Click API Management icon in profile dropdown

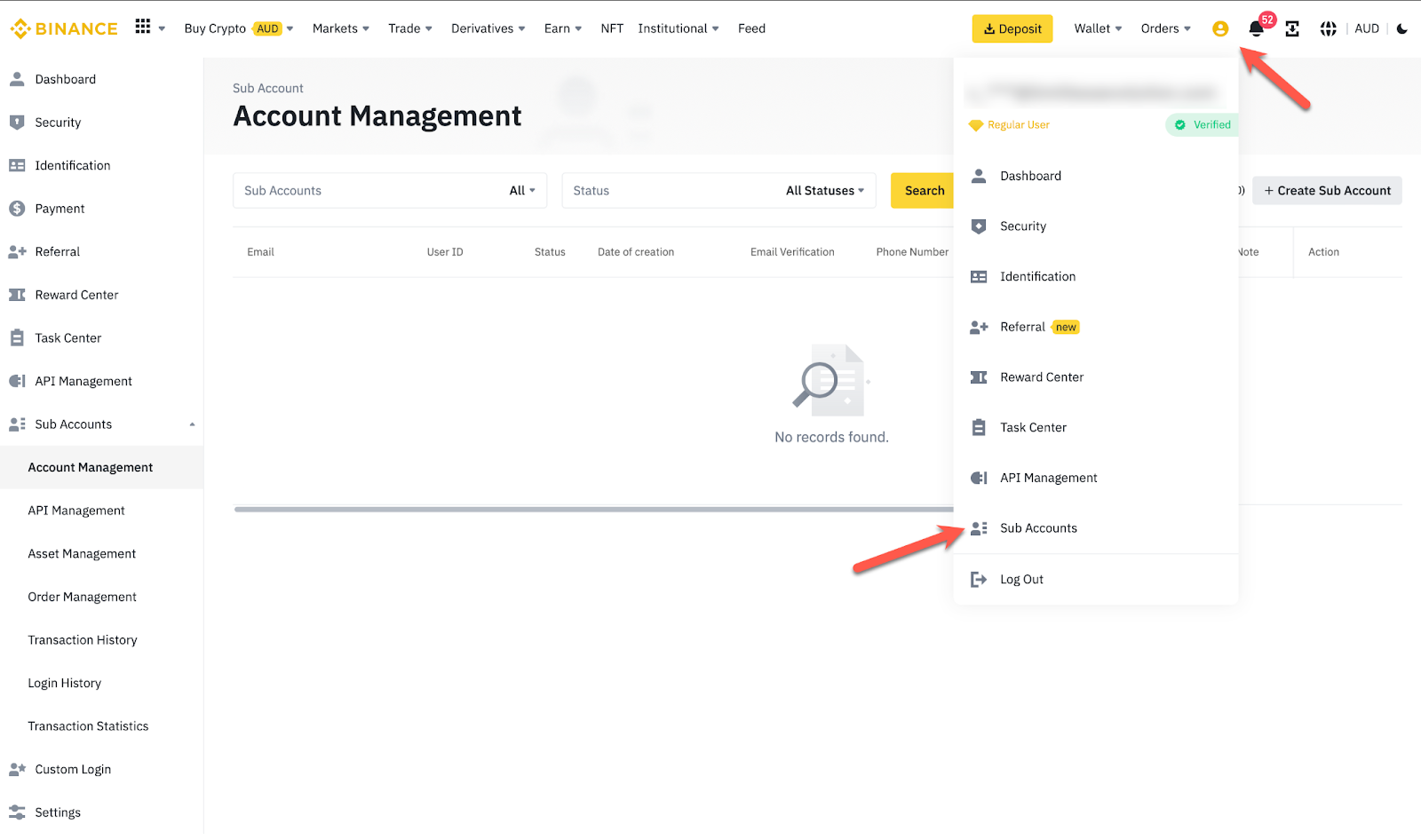click(x=979, y=478)
